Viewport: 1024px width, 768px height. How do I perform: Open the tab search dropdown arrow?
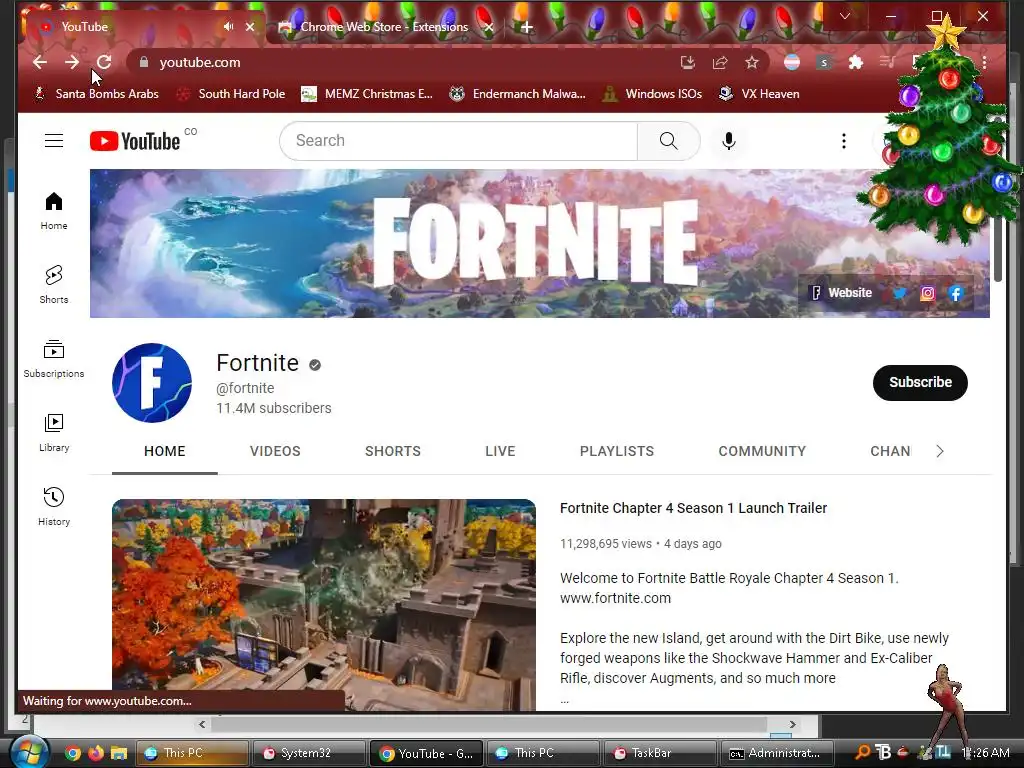click(x=844, y=16)
